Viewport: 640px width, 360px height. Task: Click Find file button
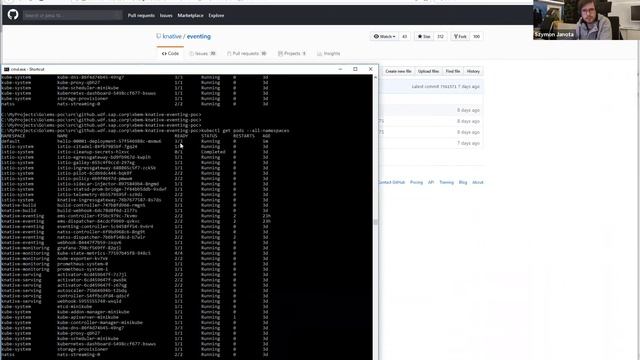click(453, 71)
